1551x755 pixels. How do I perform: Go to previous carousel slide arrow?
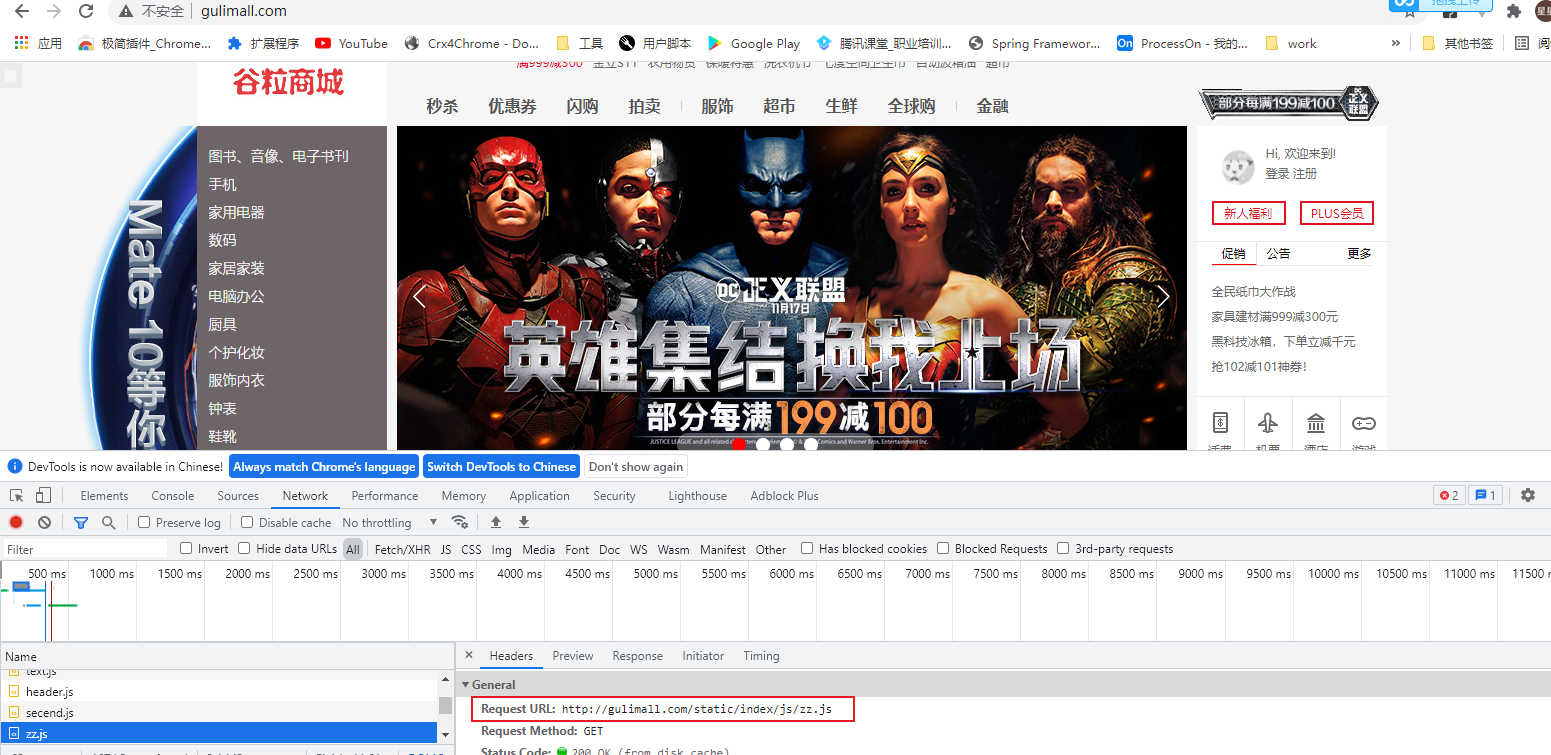click(x=419, y=296)
